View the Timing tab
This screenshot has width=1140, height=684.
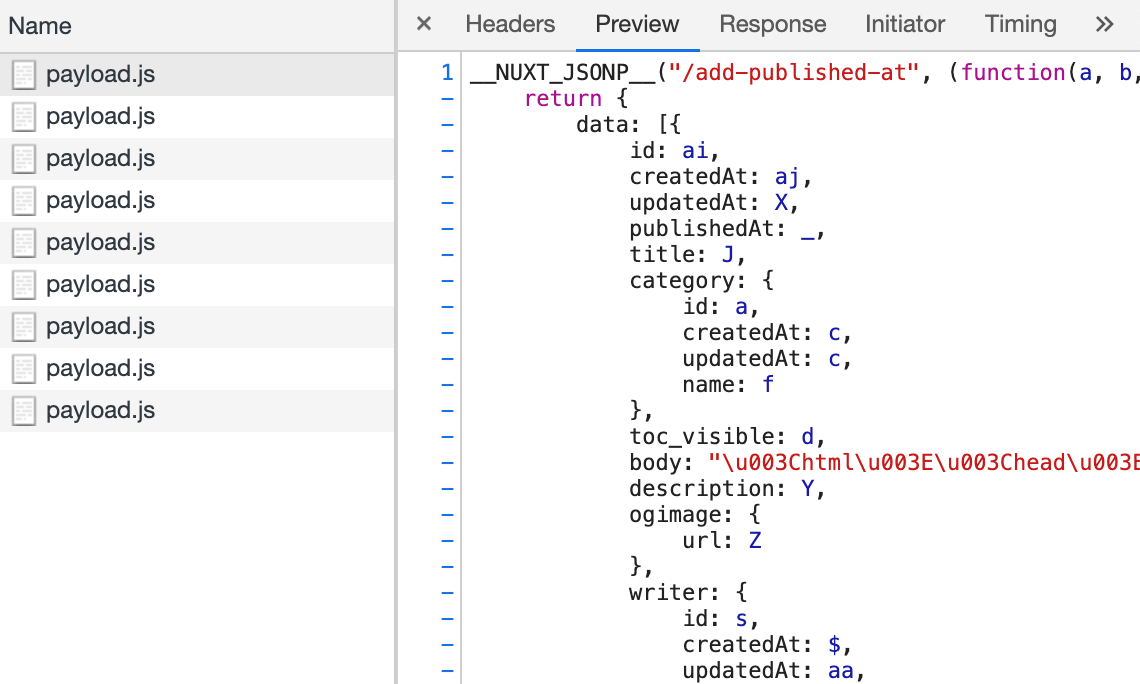(x=1020, y=24)
